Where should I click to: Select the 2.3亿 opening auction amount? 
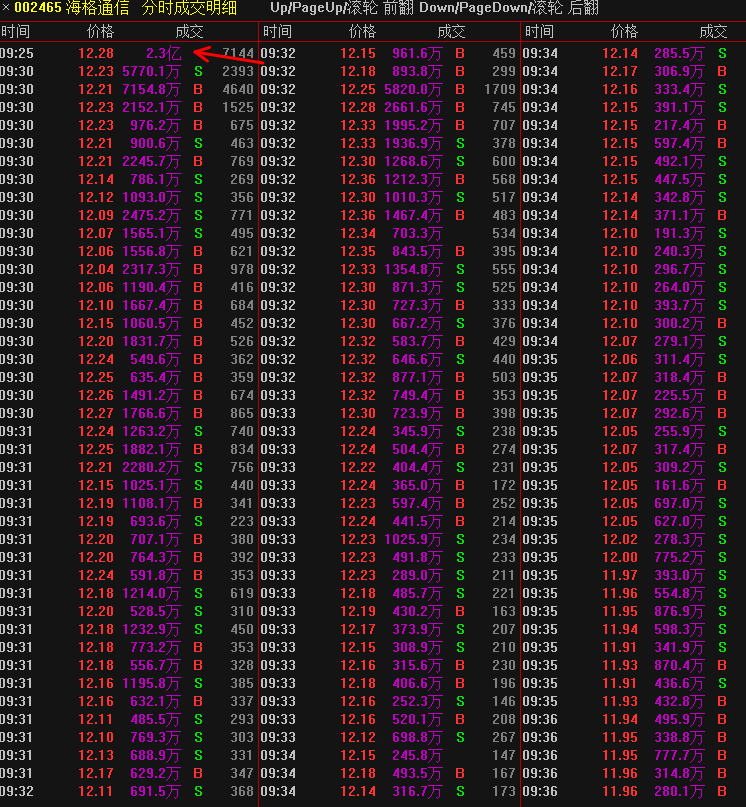[163, 54]
